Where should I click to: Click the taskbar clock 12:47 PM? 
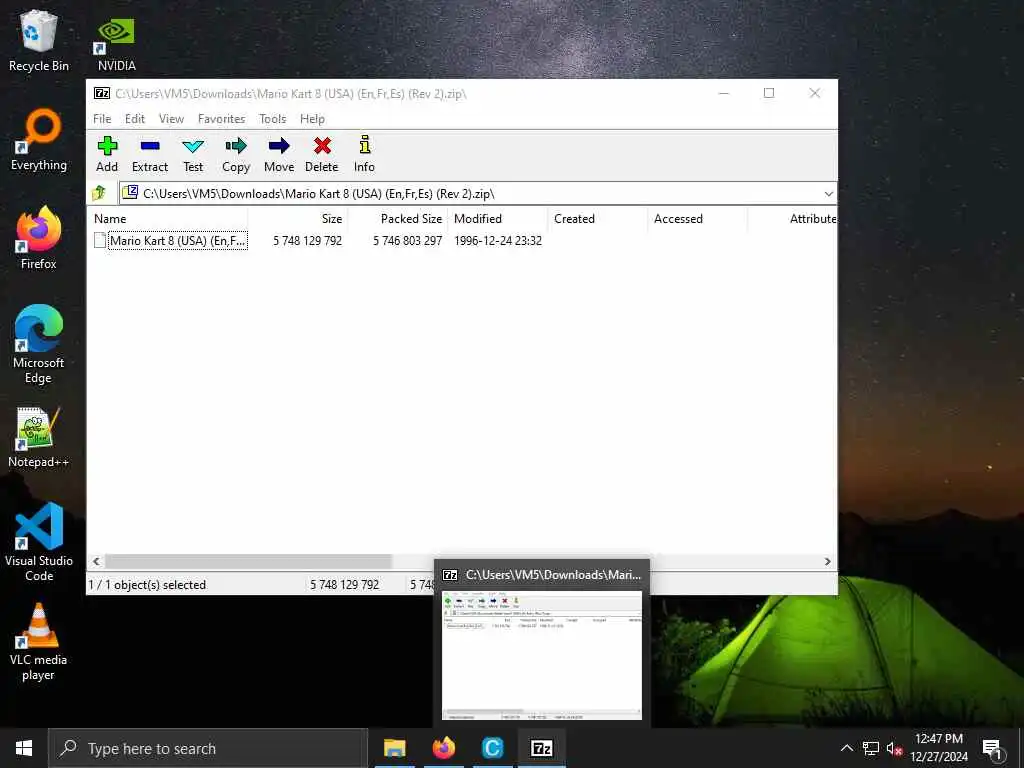point(938,739)
